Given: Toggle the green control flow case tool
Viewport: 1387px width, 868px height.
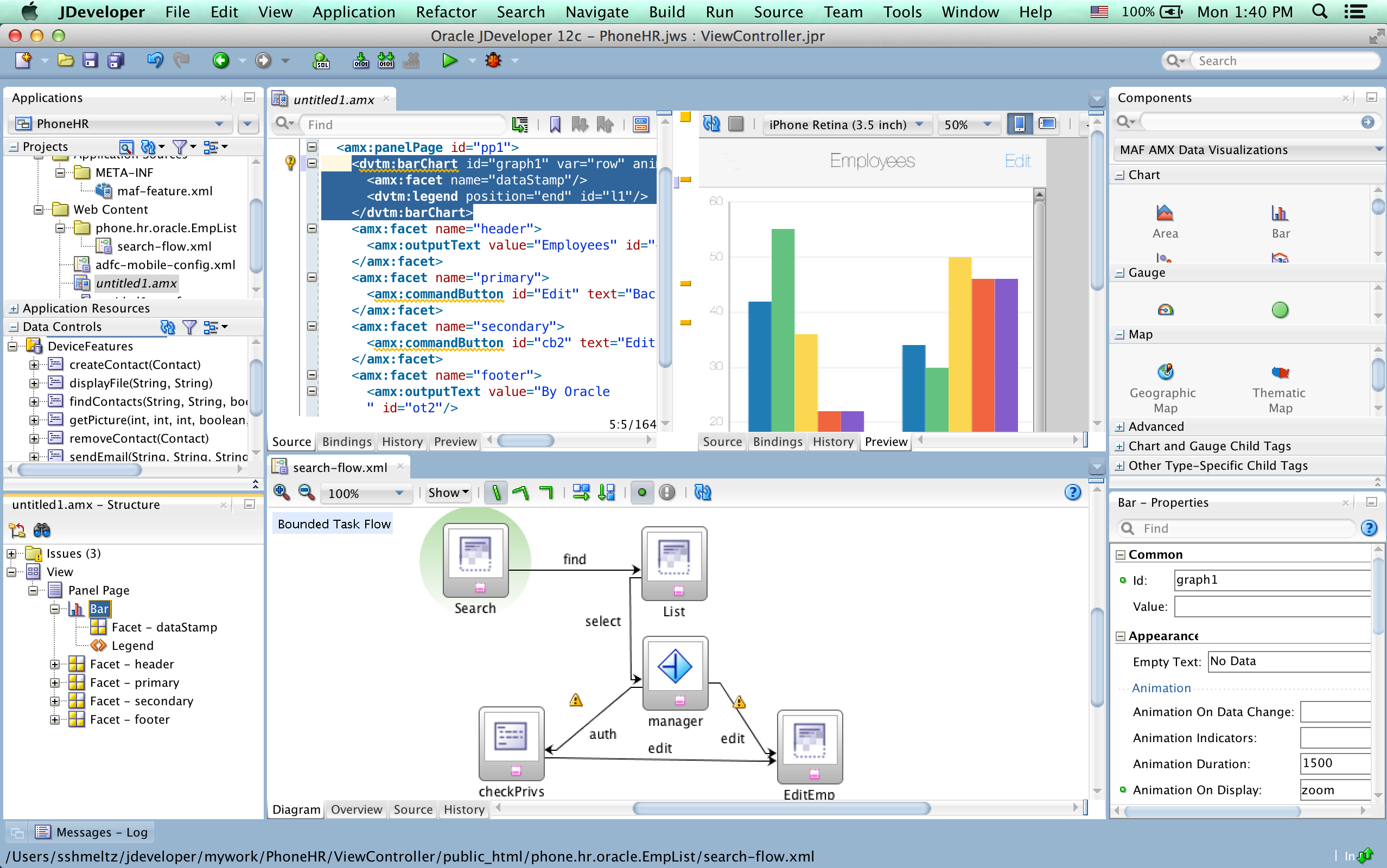Looking at the screenshot, I should pos(496,493).
